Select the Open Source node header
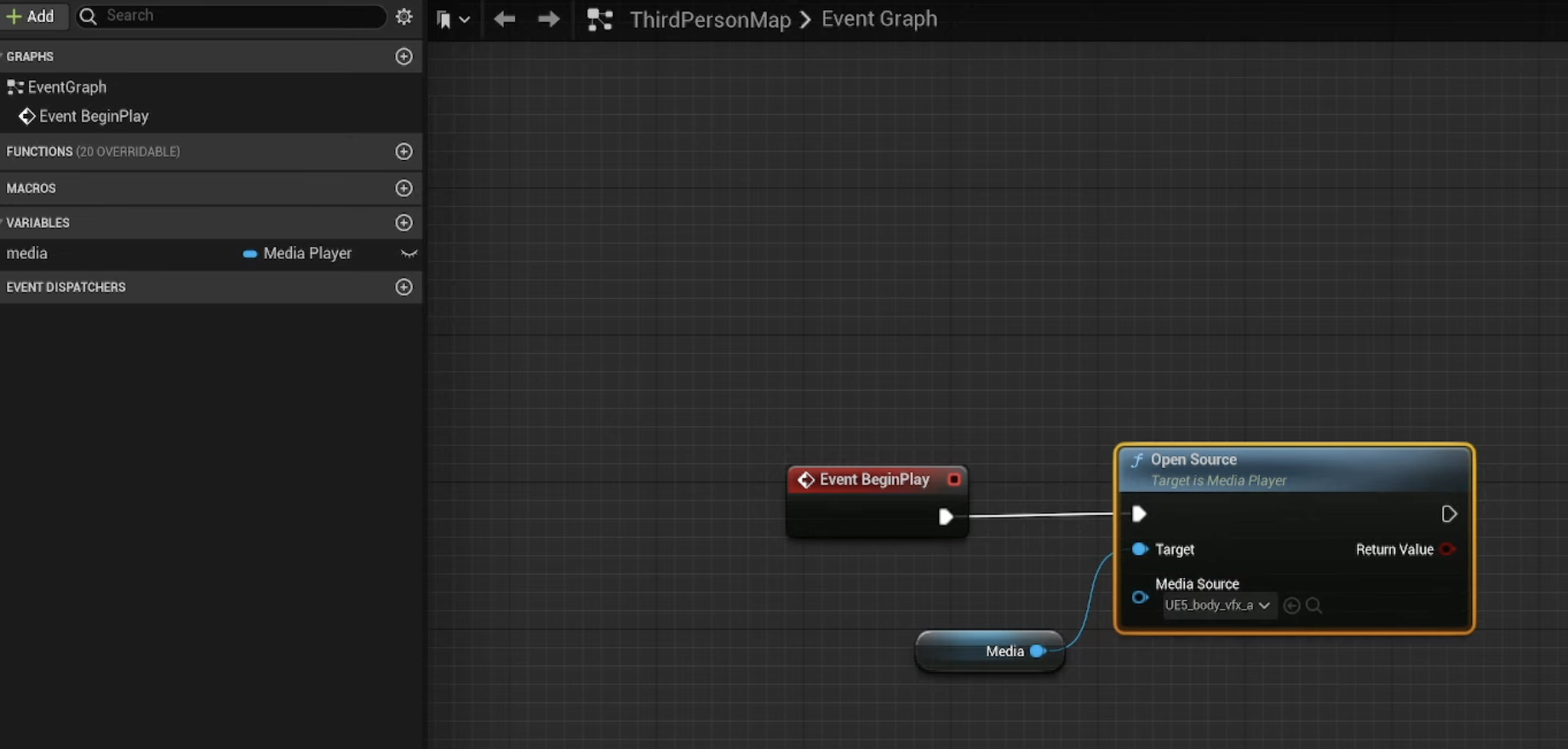 tap(1294, 469)
